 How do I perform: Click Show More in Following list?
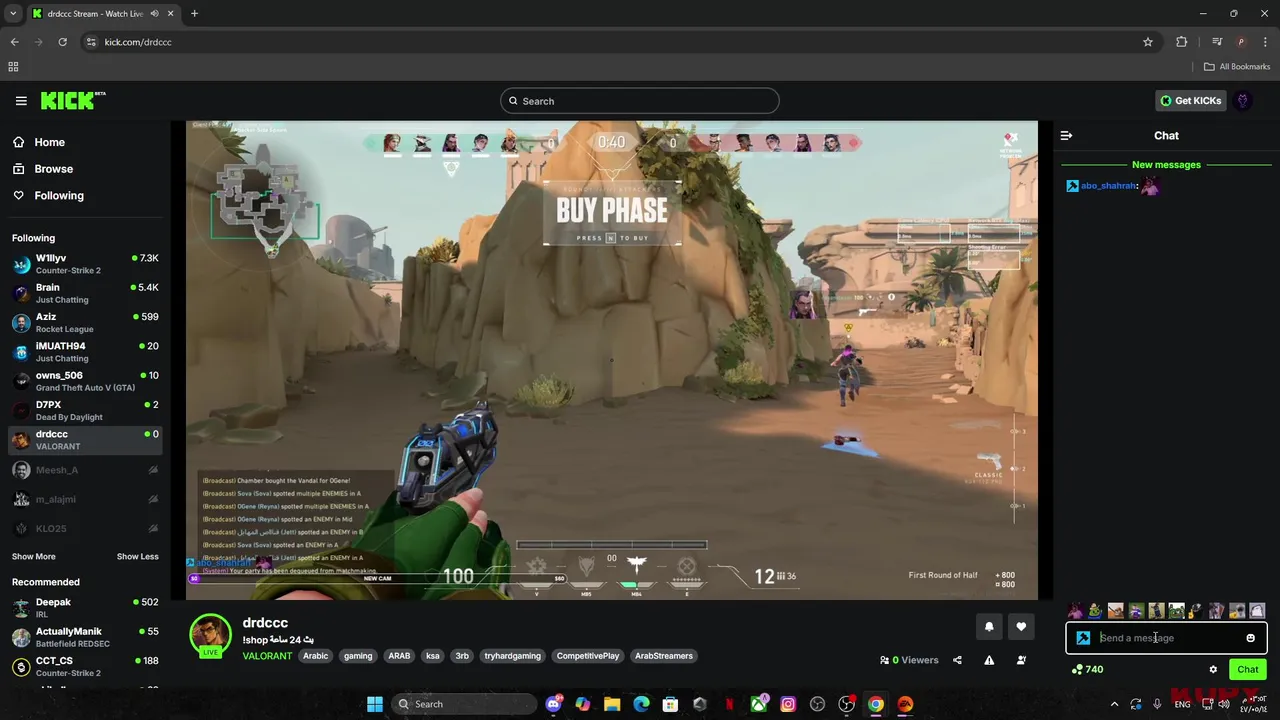pos(34,557)
